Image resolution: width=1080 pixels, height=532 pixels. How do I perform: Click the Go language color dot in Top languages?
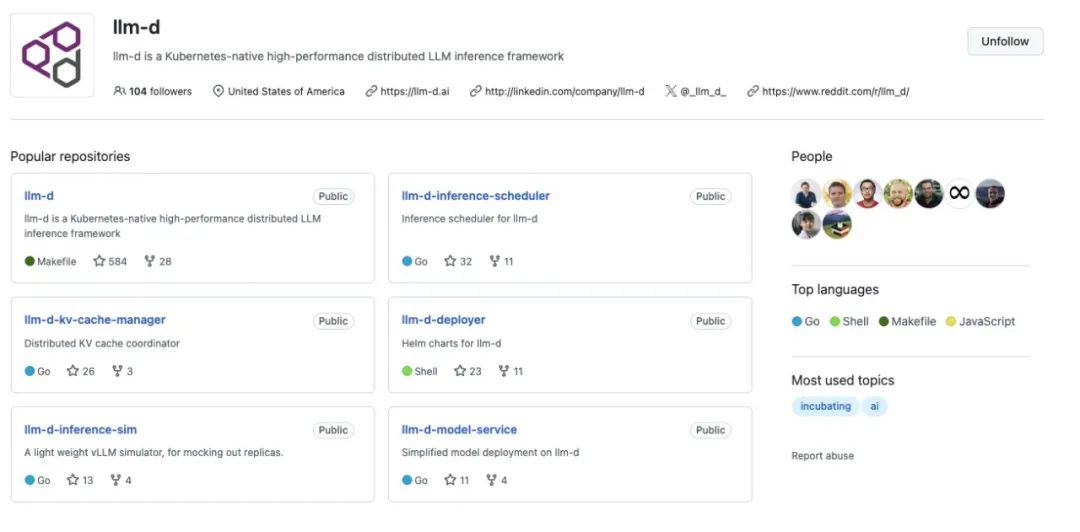797,322
